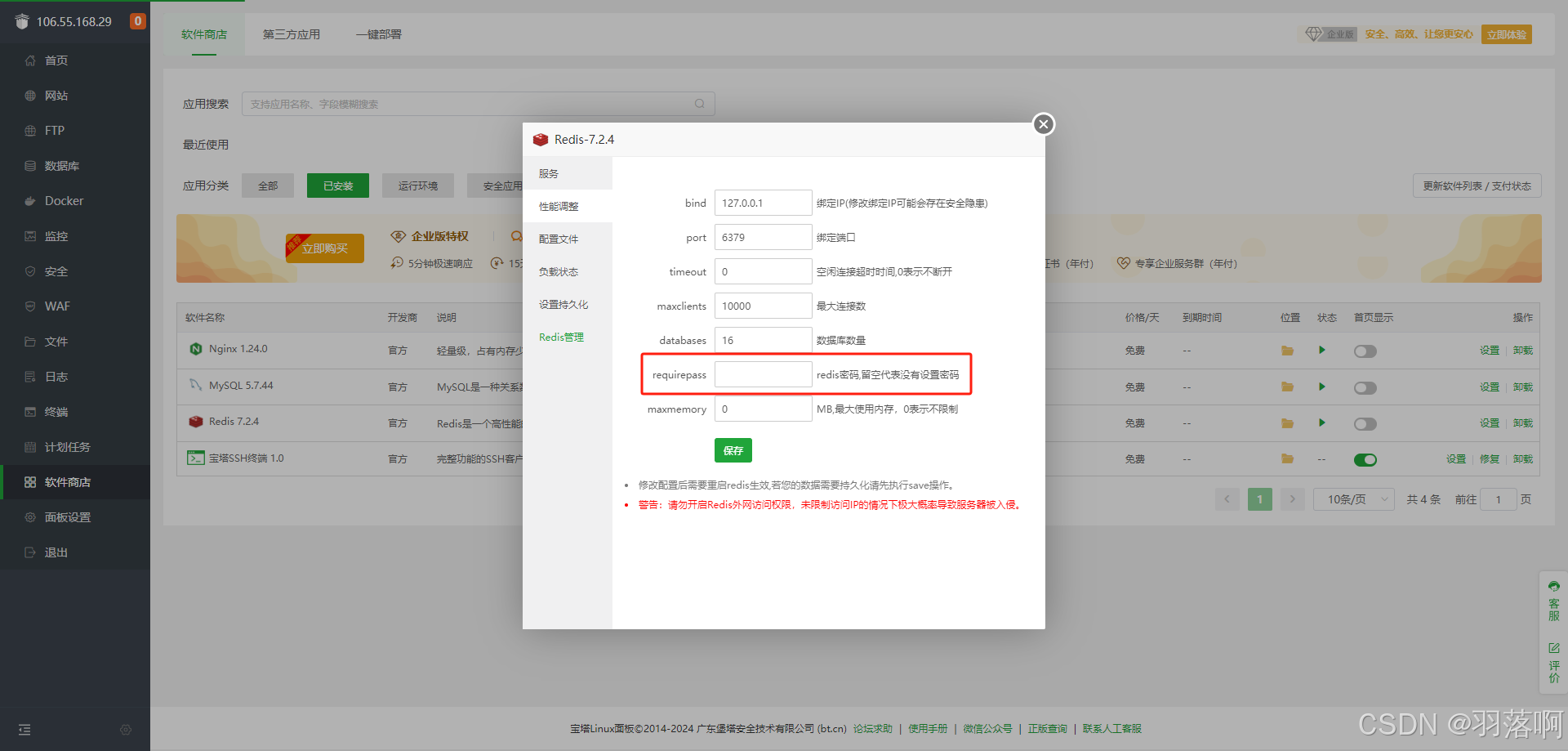Open the 宝塔SSH终端 folder location icon

pyautogui.click(x=1287, y=459)
